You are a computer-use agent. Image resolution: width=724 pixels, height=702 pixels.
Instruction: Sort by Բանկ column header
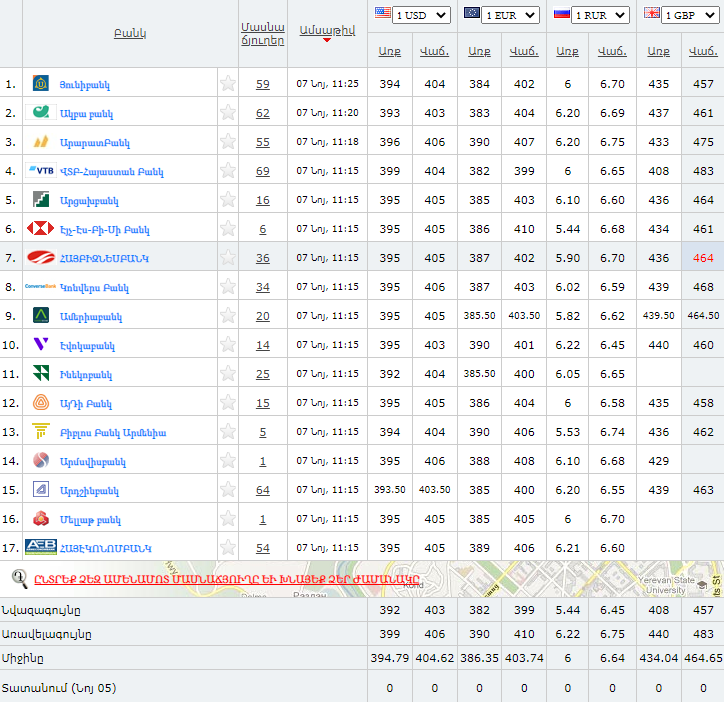pyautogui.click(x=130, y=33)
